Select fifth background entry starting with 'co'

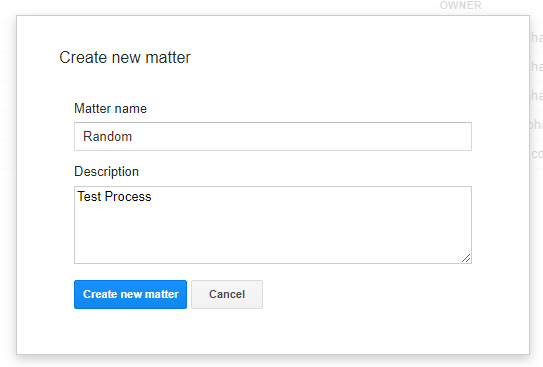(537, 154)
